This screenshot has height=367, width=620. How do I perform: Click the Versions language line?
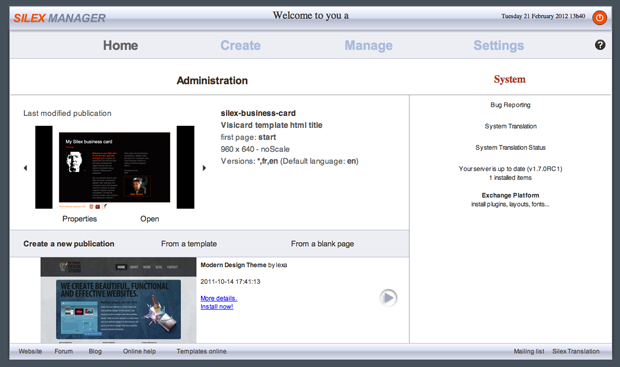click(289, 161)
